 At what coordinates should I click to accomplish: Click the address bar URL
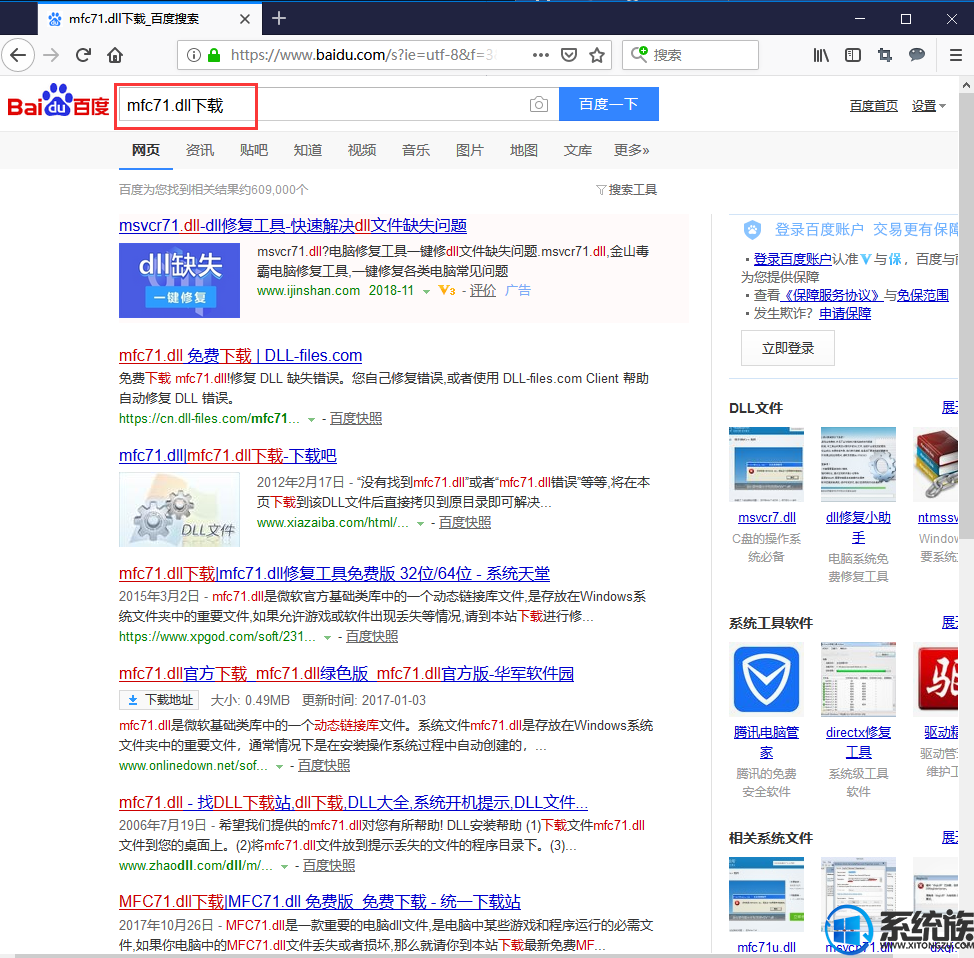[363, 55]
